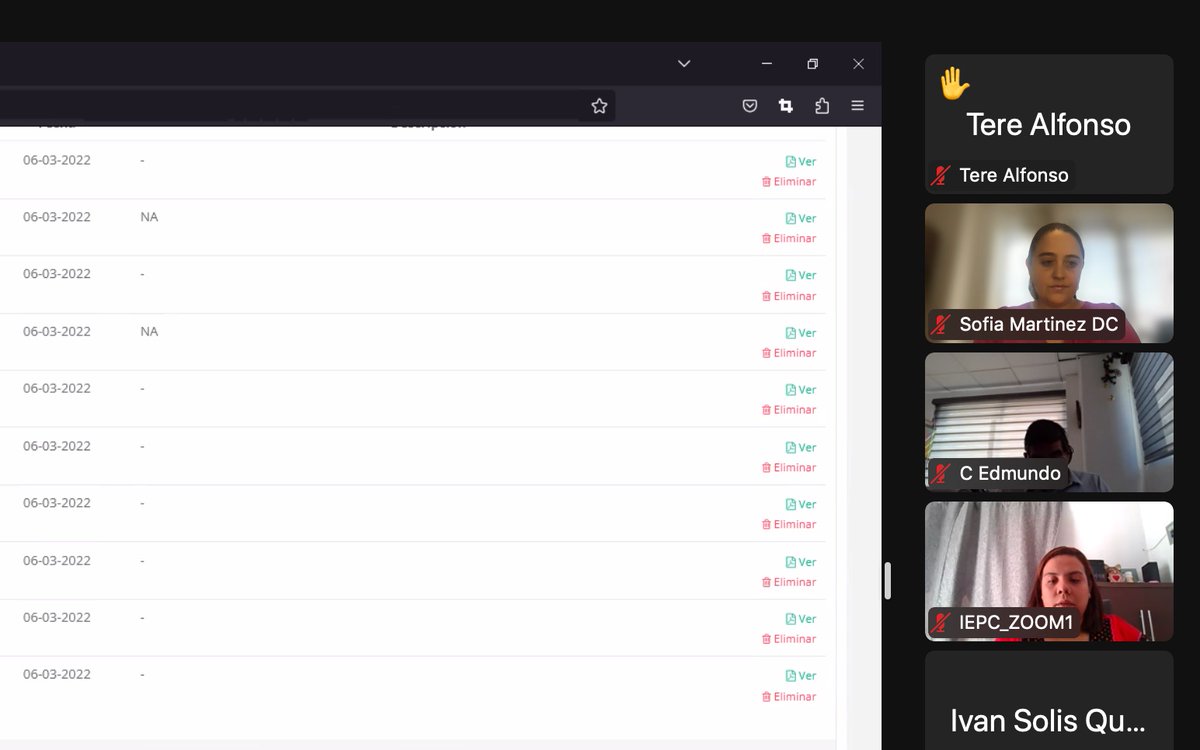Click the name label 'C Edmundo'
This screenshot has width=1200, height=750.
[1010, 473]
